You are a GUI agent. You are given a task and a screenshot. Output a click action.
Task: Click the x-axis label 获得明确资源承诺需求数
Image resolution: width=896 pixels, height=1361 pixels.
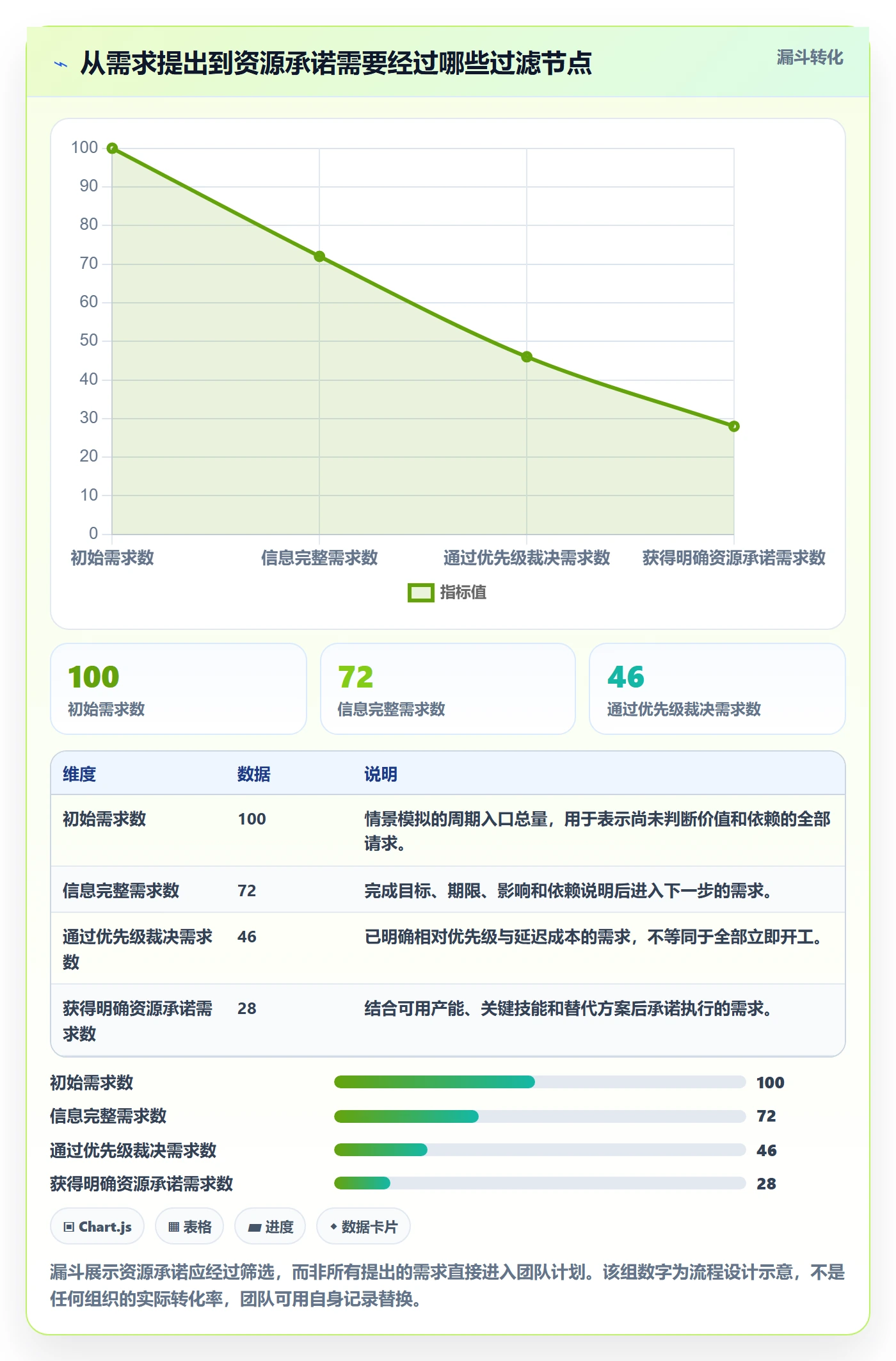734,558
